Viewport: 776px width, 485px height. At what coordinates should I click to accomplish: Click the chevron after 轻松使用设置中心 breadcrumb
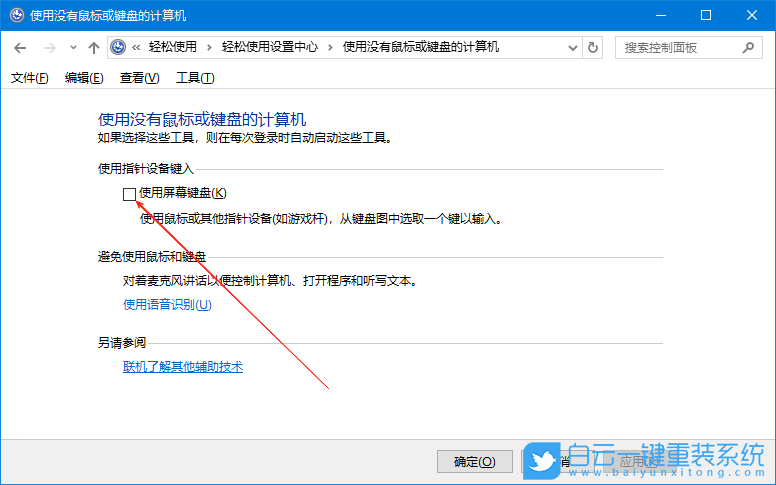click(x=330, y=48)
